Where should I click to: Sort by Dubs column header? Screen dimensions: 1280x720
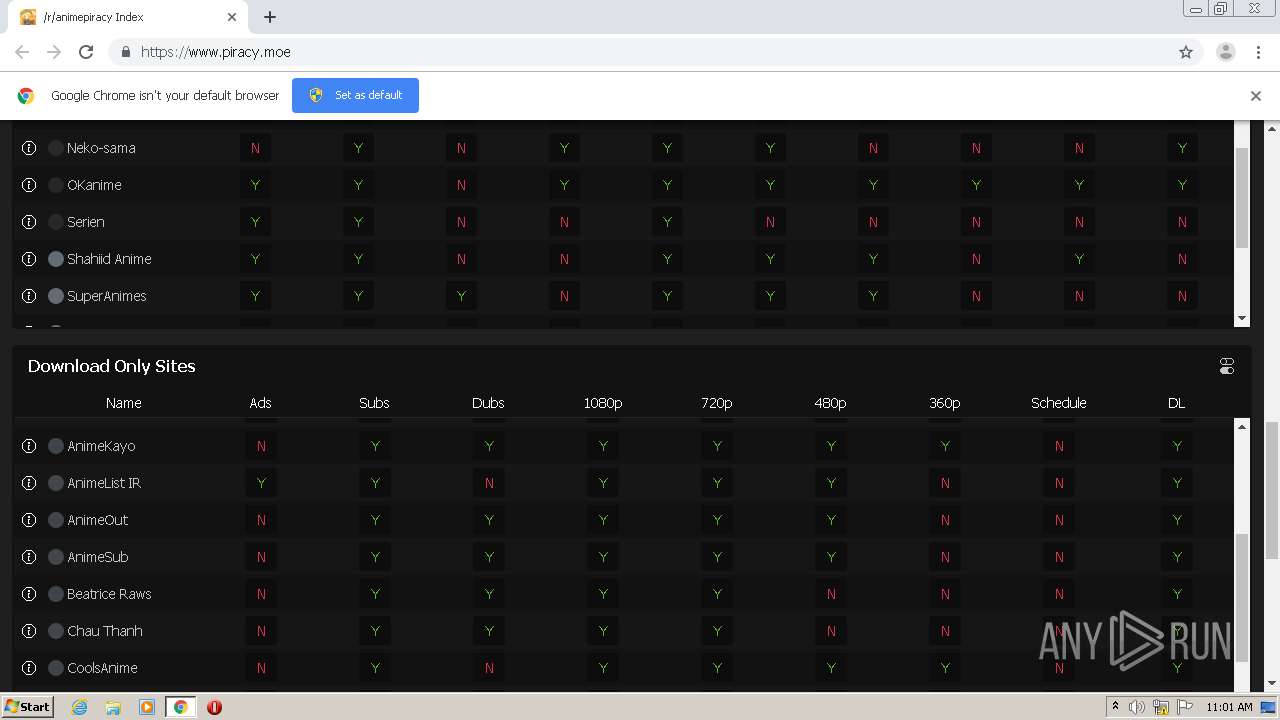pos(488,403)
